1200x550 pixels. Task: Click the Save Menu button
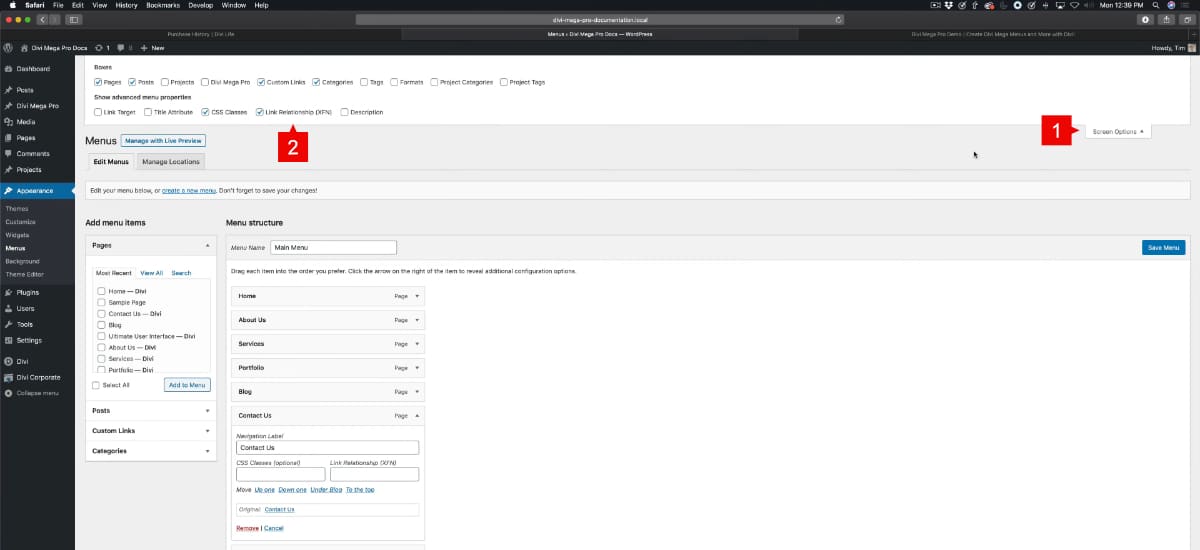coord(1163,247)
